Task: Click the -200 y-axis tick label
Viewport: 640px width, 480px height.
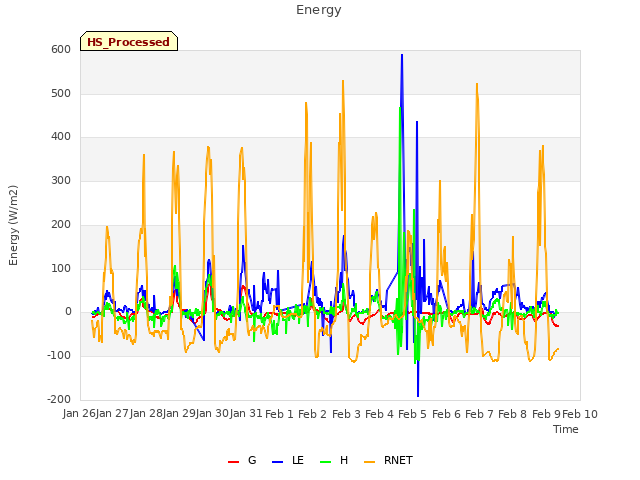Action: [59, 399]
